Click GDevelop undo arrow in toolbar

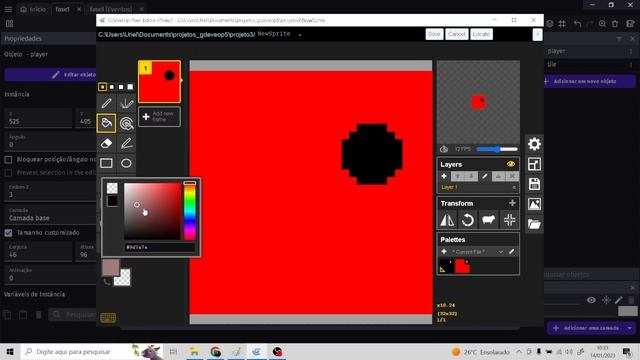click(577, 24)
